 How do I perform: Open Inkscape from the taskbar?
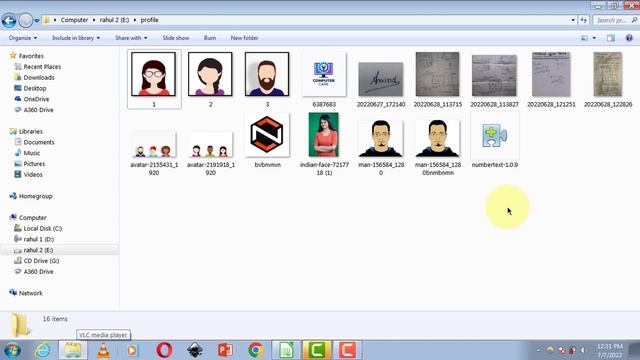pos(195,350)
